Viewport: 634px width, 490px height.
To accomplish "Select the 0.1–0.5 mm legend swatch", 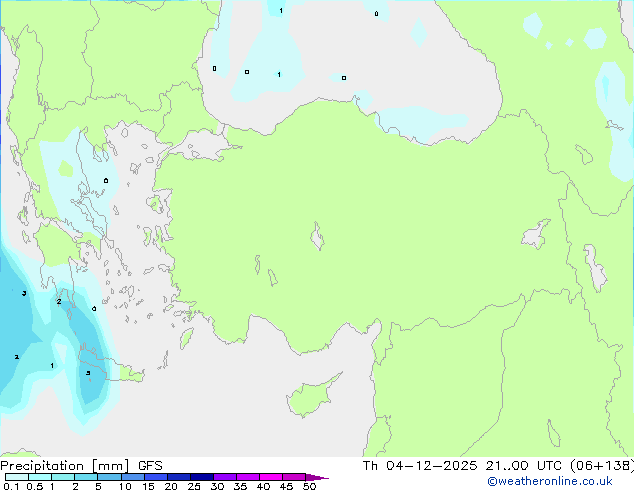I will pyautogui.click(x=17, y=477).
